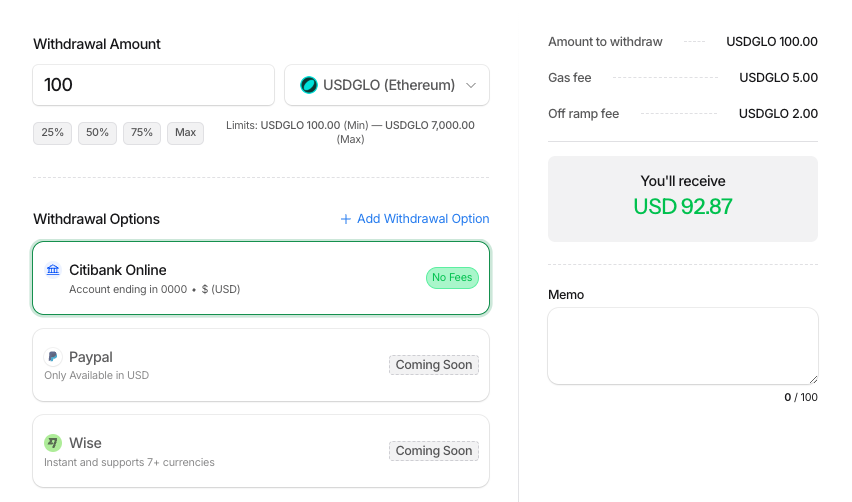Click the Coming Soon badge on Paypal
Viewport: 852px width, 502px height.
[433, 365]
